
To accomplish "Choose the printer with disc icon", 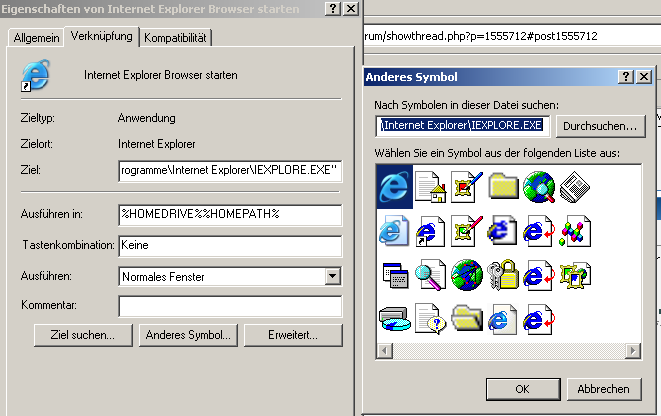I will pyautogui.click(x=395, y=319).
